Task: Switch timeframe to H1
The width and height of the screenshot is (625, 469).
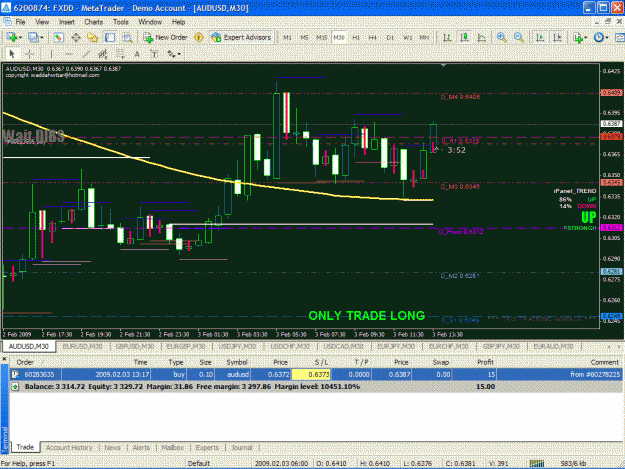Action: click(356, 37)
